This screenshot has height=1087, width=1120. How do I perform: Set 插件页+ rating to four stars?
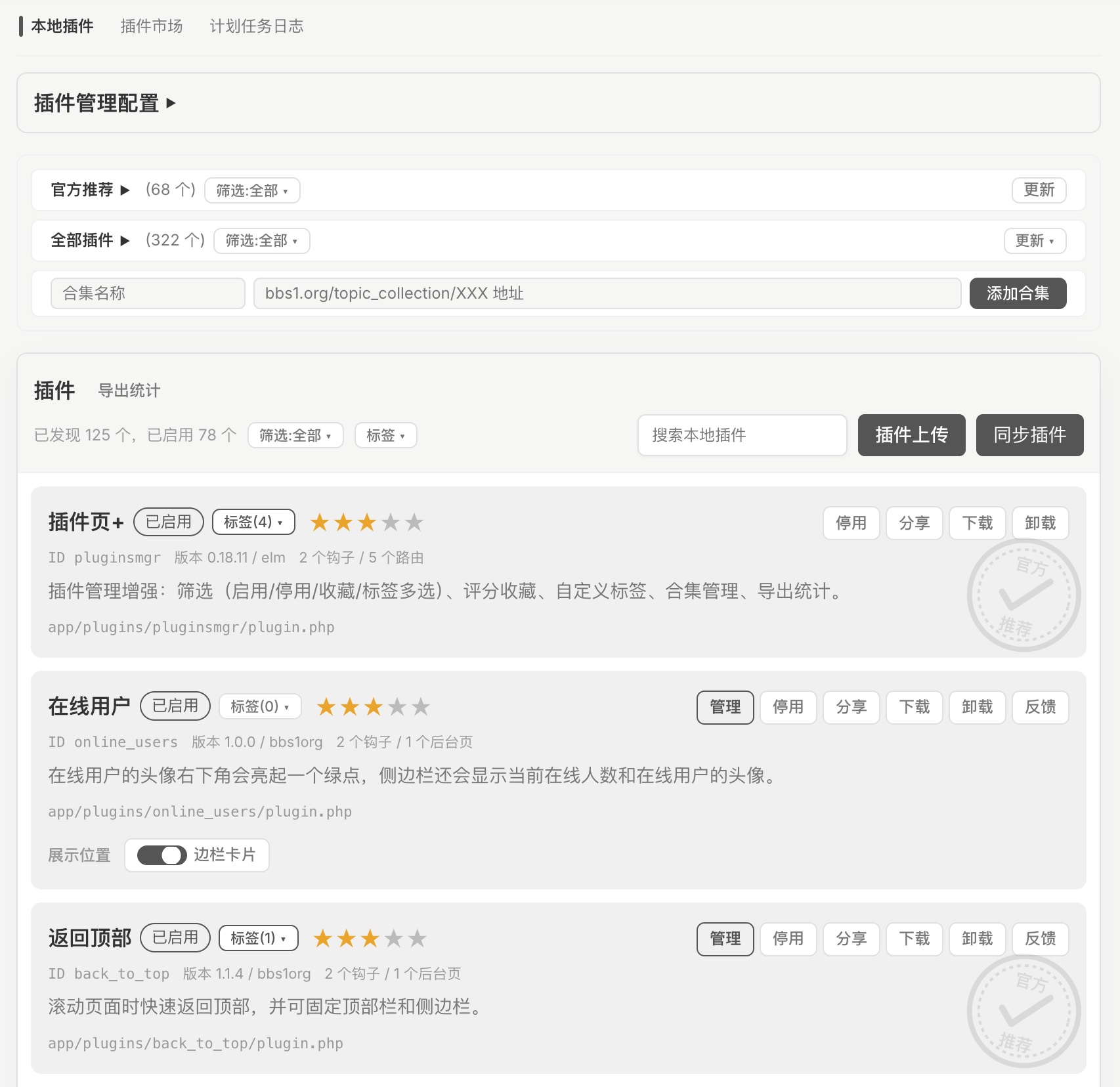[x=391, y=522]
